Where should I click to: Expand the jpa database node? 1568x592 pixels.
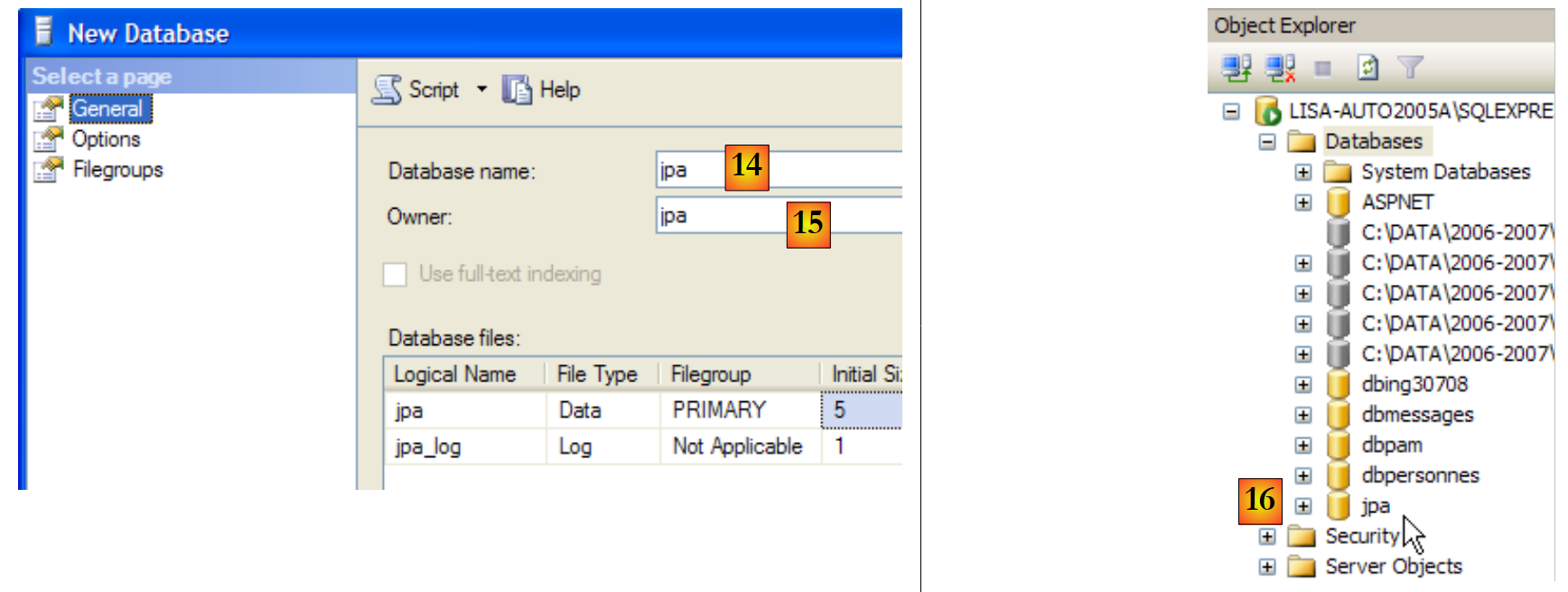1302,506
